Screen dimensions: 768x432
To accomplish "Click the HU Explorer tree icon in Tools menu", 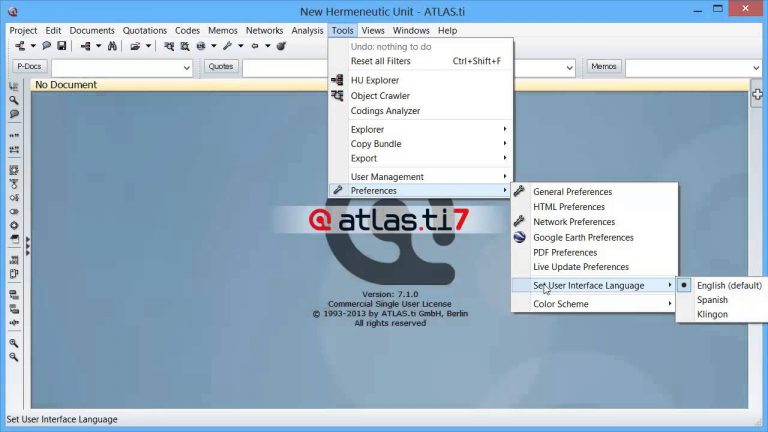I will pos(337,79).
